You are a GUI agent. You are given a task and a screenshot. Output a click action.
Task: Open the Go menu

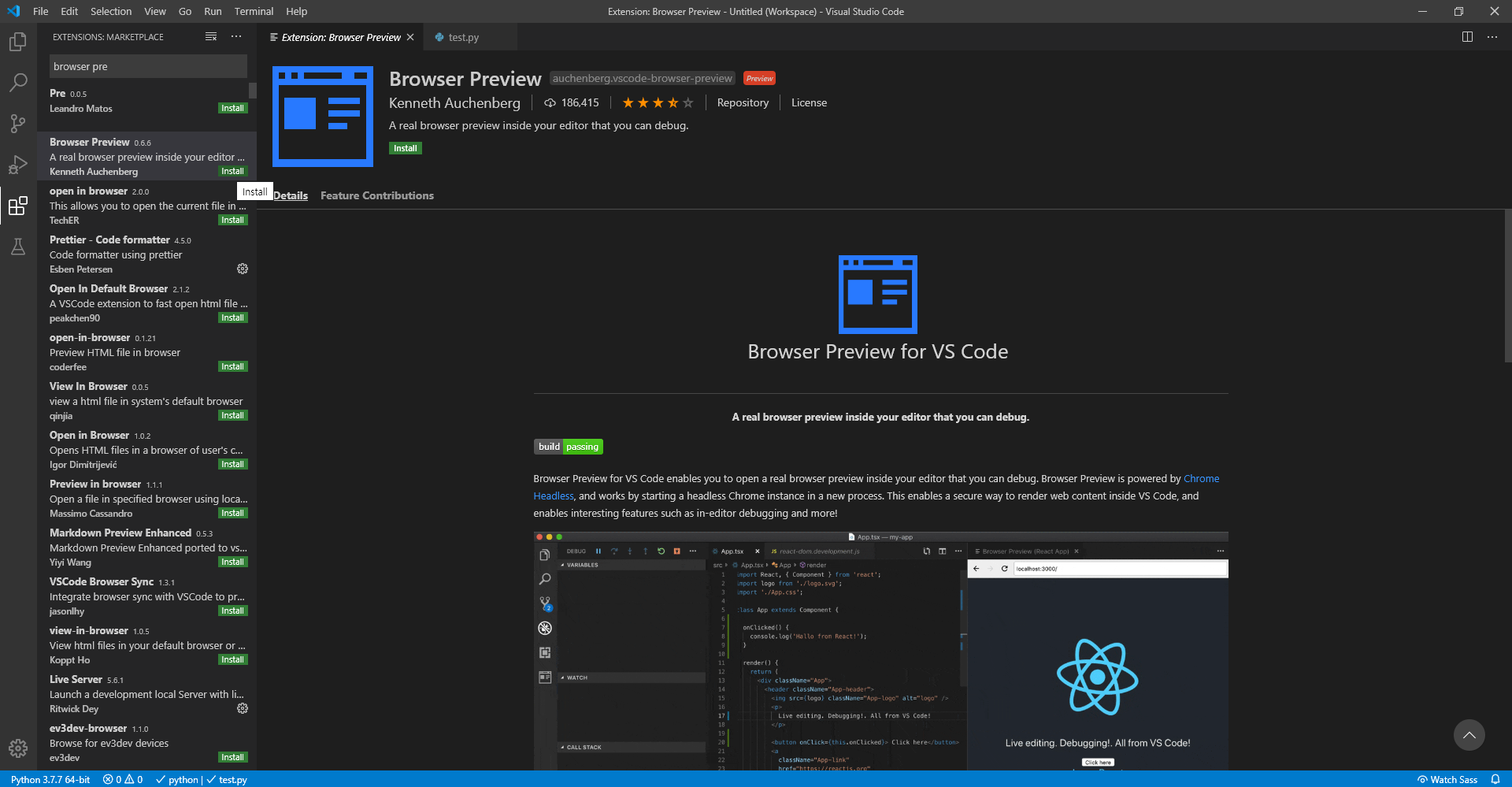pyautogui.click(x=185, y=11)
